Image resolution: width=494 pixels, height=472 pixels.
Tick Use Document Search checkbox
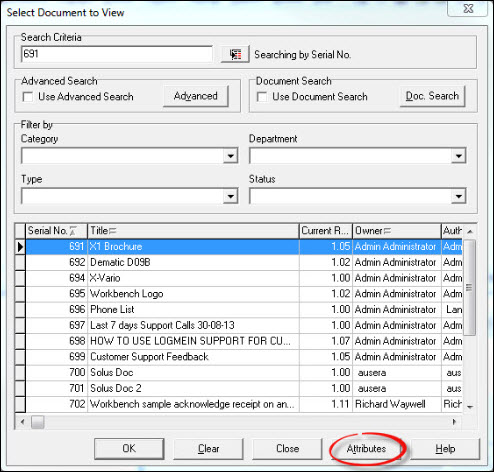click(262, 97)
